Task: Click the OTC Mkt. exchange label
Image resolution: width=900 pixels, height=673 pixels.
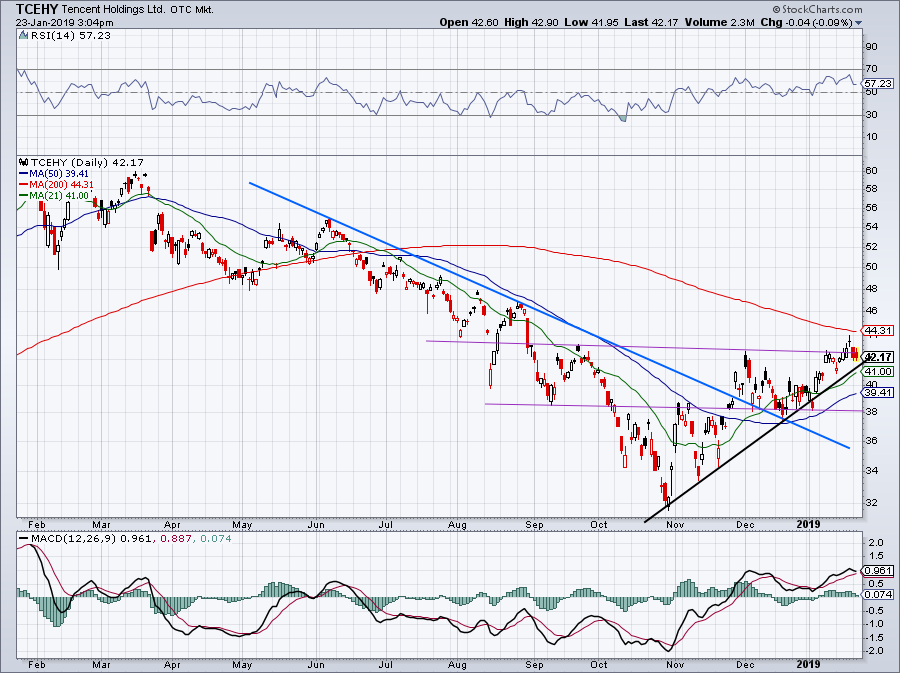Action: coord(192,10)
